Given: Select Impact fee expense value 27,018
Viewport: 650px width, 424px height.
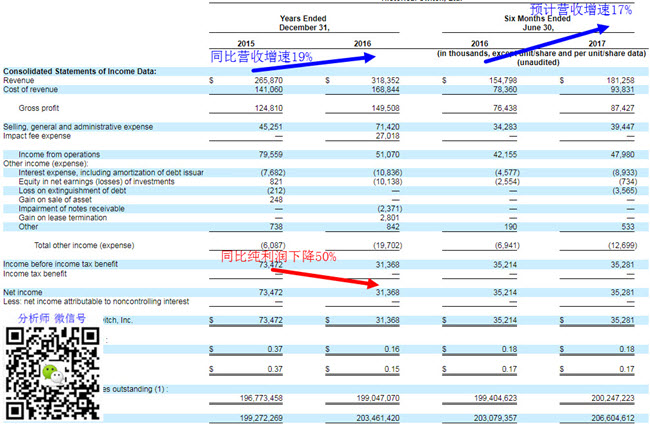Looking at the screenshot, I should (x=387, y=136).
